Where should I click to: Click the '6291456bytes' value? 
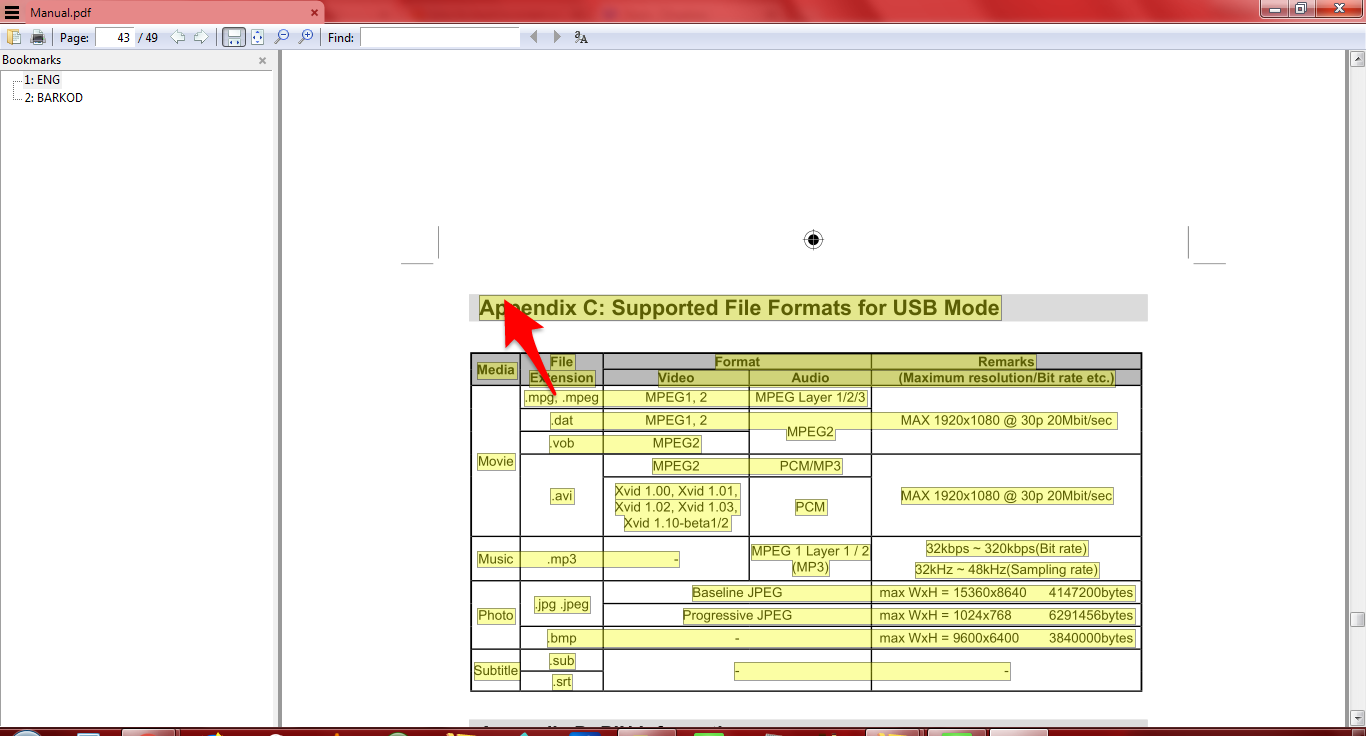(x=1091, y=615)
